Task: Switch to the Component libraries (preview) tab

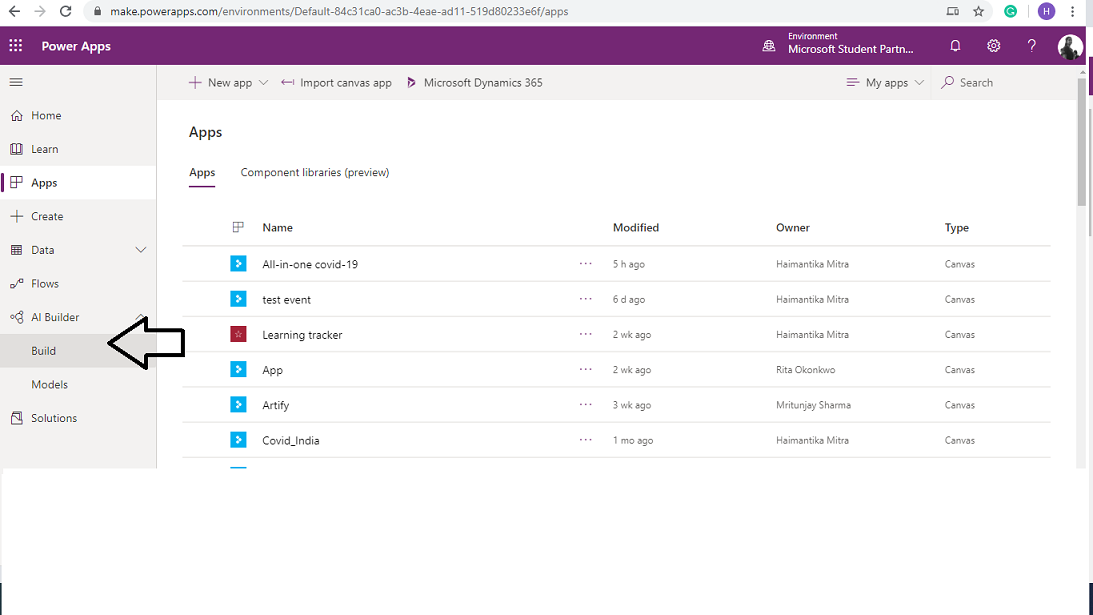Action: pyautogui.click(x=314, y=172)
